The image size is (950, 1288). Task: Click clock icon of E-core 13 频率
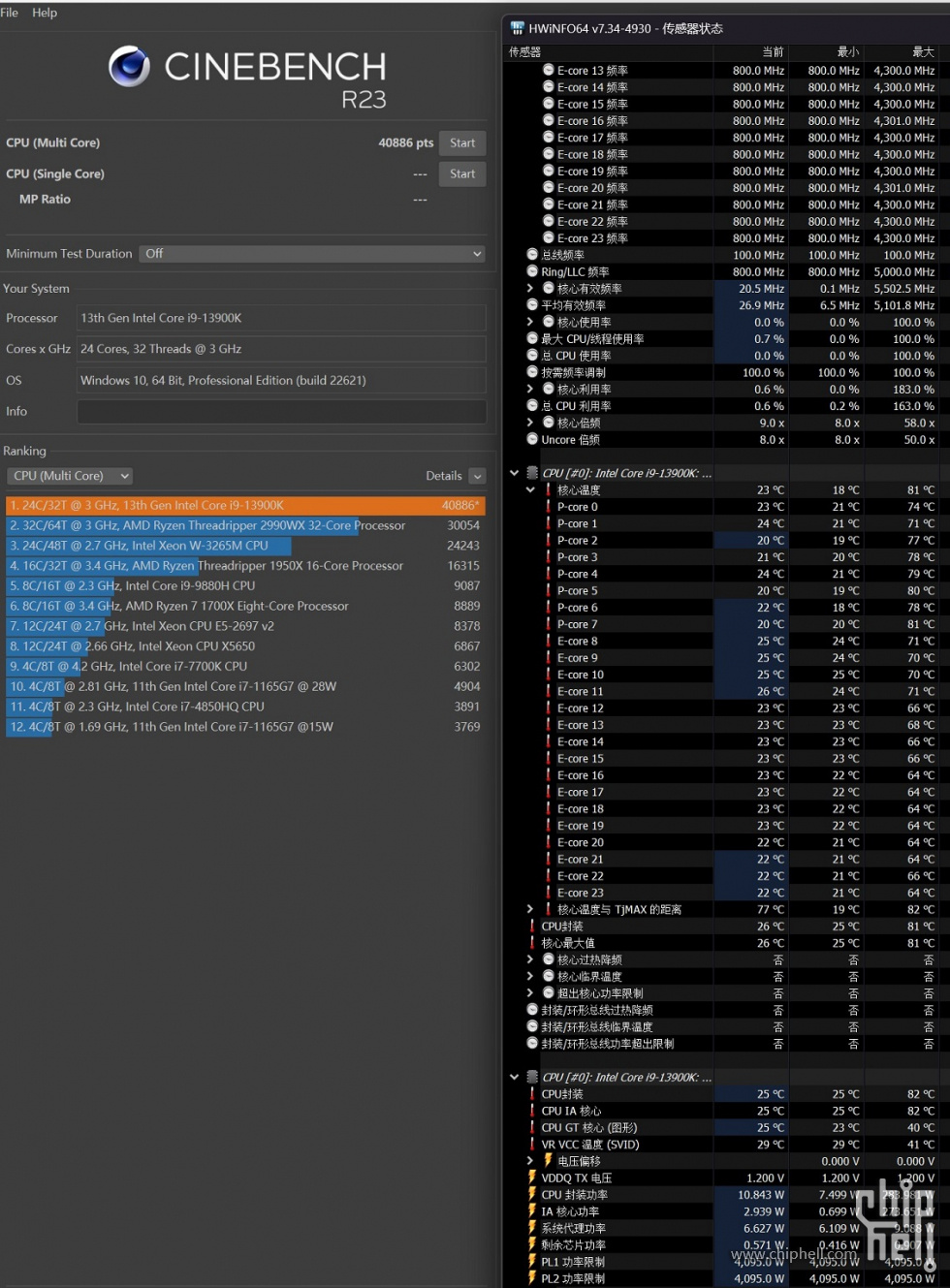[549, 71]
